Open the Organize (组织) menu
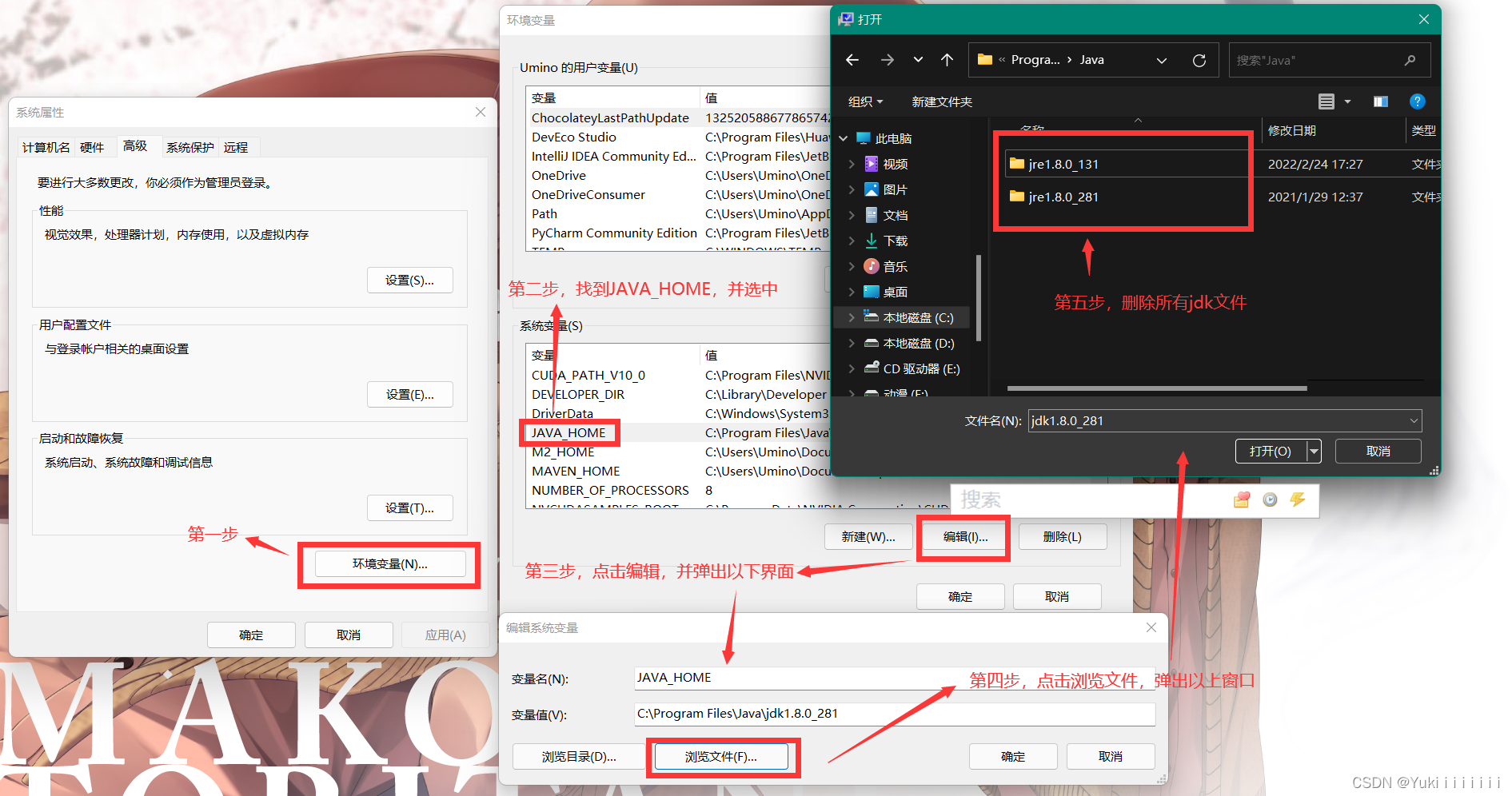The width and height of the screenshot is (1512, 796). tap(865, 101)
